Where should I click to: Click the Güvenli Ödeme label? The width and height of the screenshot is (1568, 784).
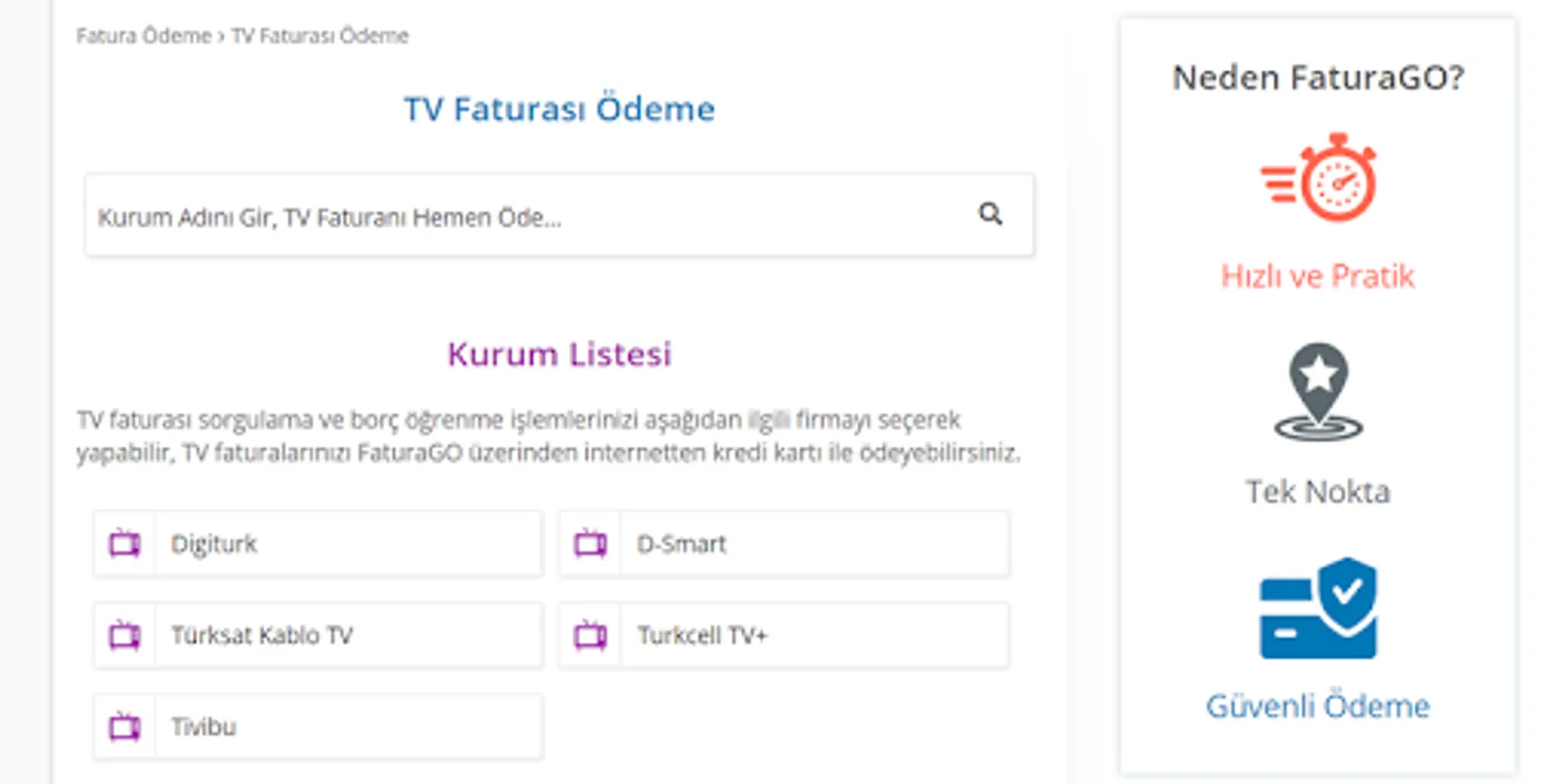tap(1318, 706)
